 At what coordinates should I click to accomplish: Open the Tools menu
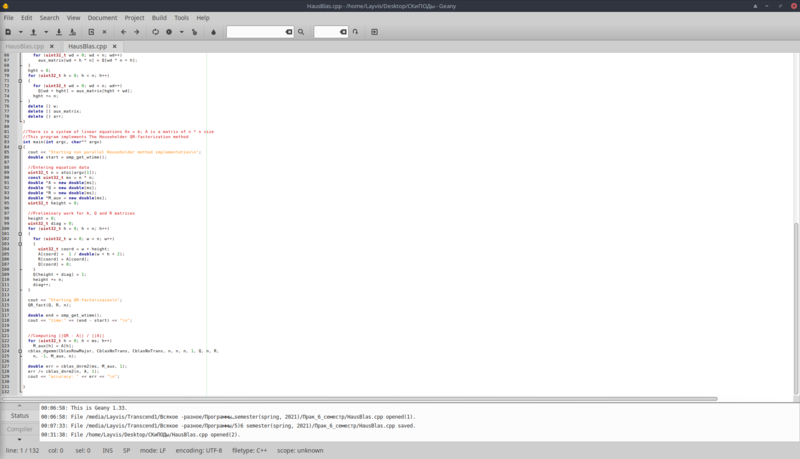click(x=182, y=17)
